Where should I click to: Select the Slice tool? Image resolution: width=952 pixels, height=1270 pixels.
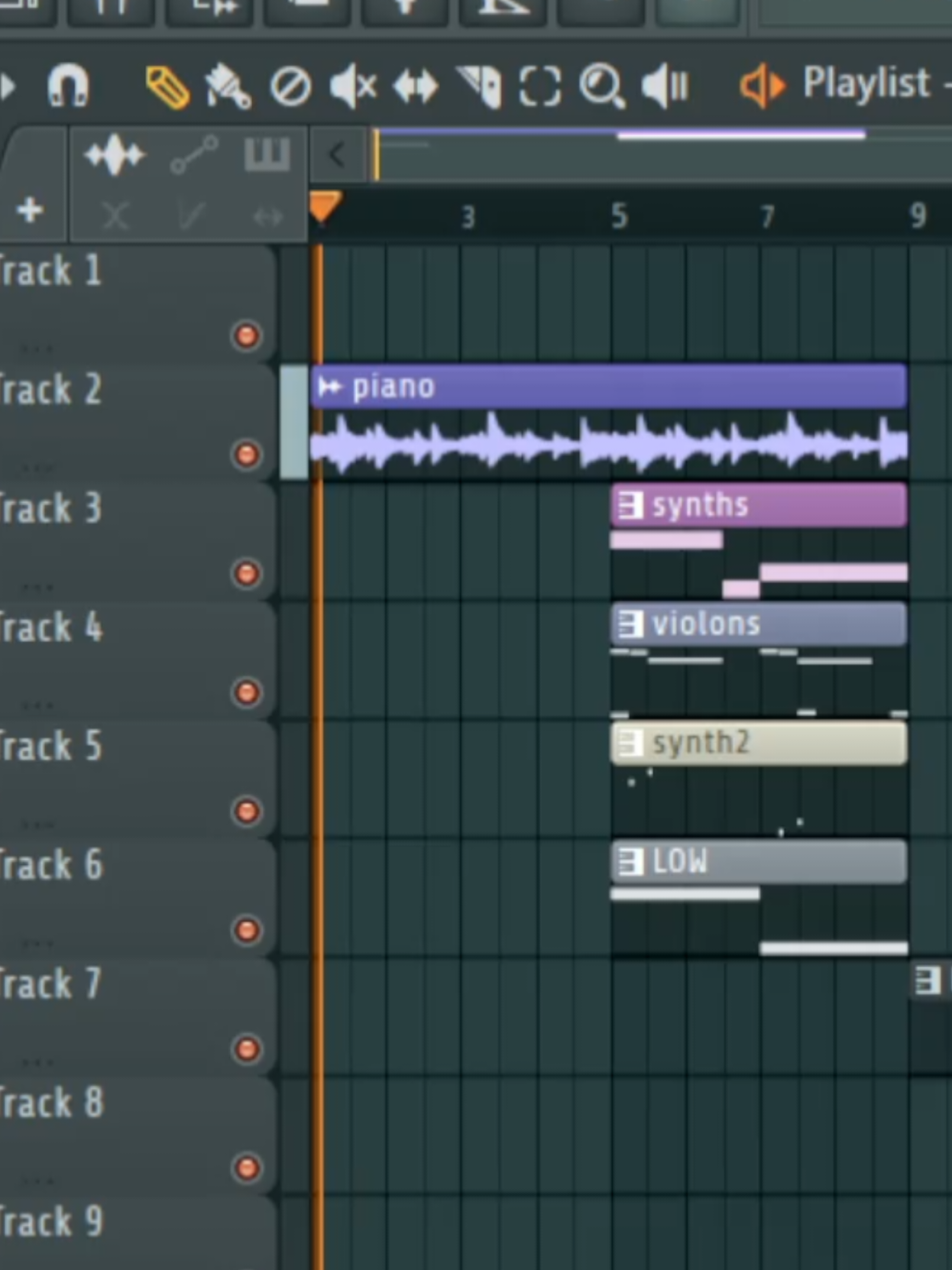(480, 86)
